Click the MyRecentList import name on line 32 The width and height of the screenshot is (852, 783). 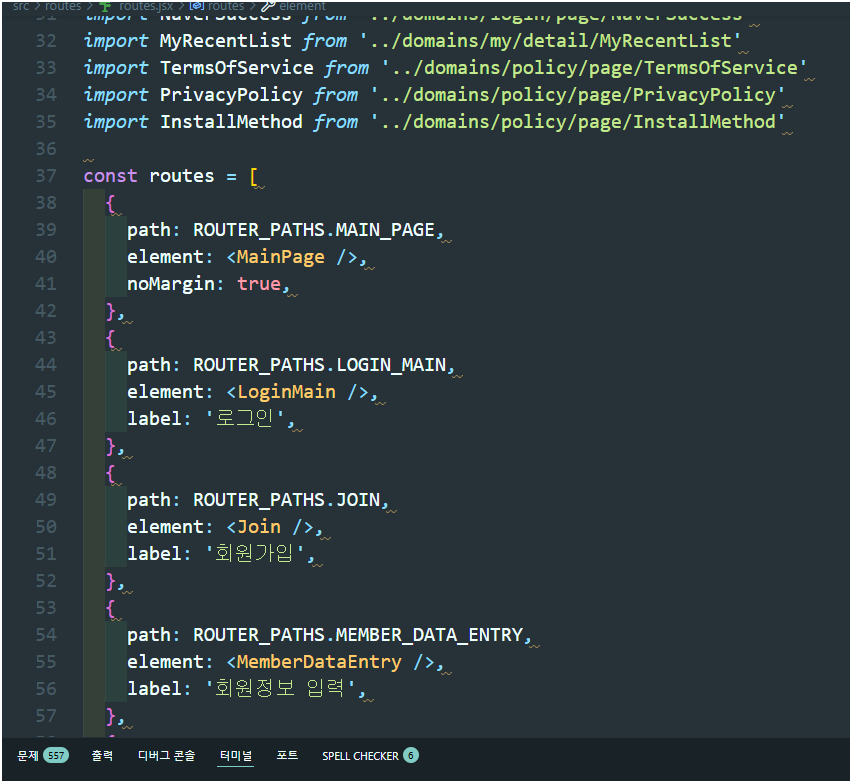tap(225, 41)
